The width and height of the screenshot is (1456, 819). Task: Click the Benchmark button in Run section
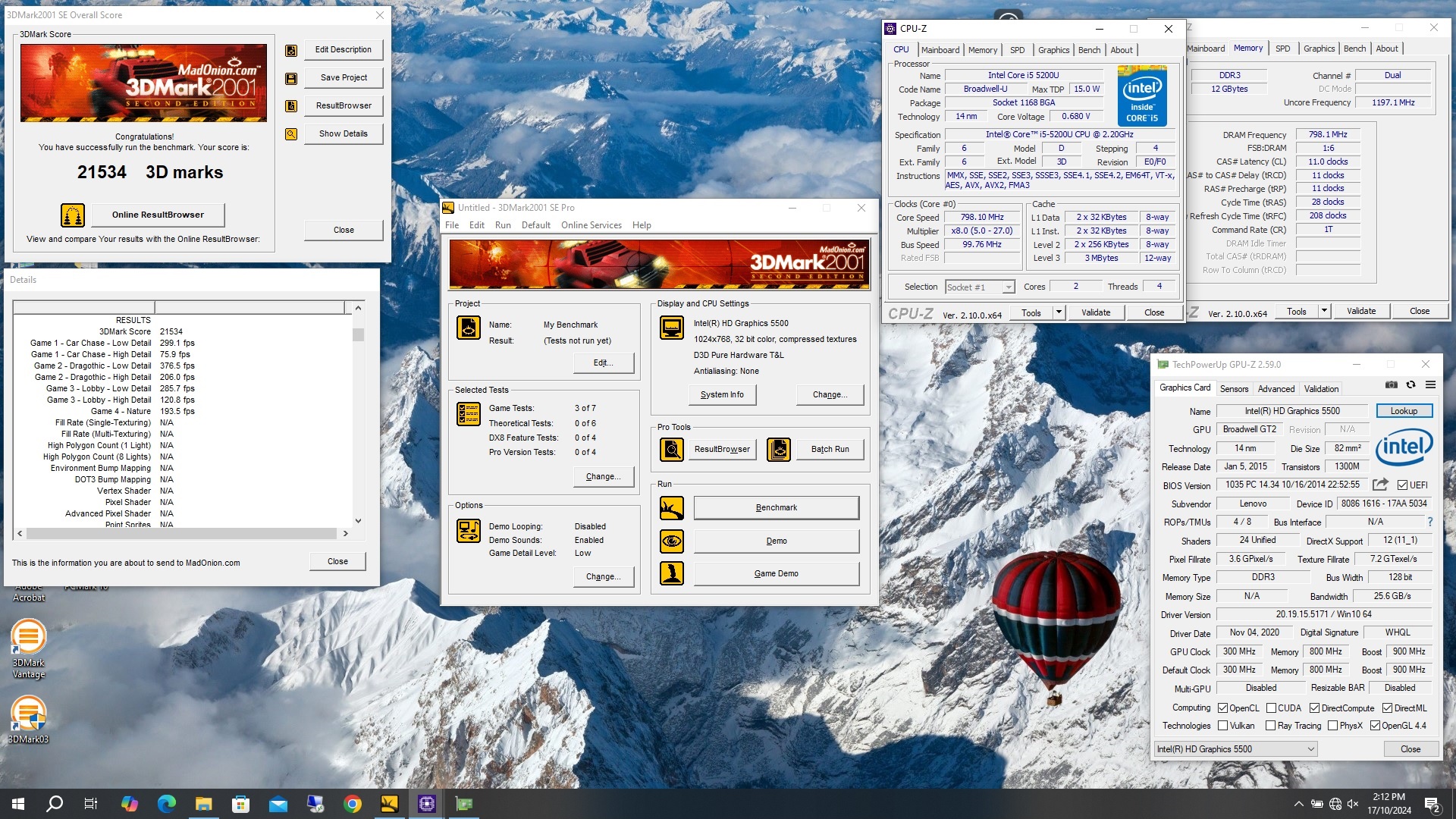click(x=776, y=508)
